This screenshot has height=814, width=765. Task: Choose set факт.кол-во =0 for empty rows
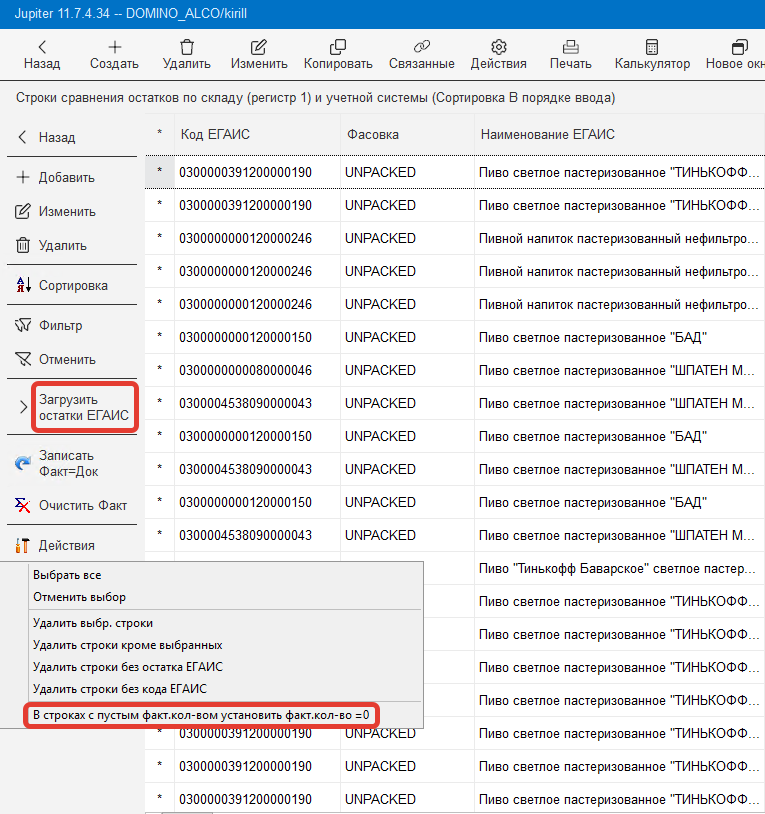(201, 715)
